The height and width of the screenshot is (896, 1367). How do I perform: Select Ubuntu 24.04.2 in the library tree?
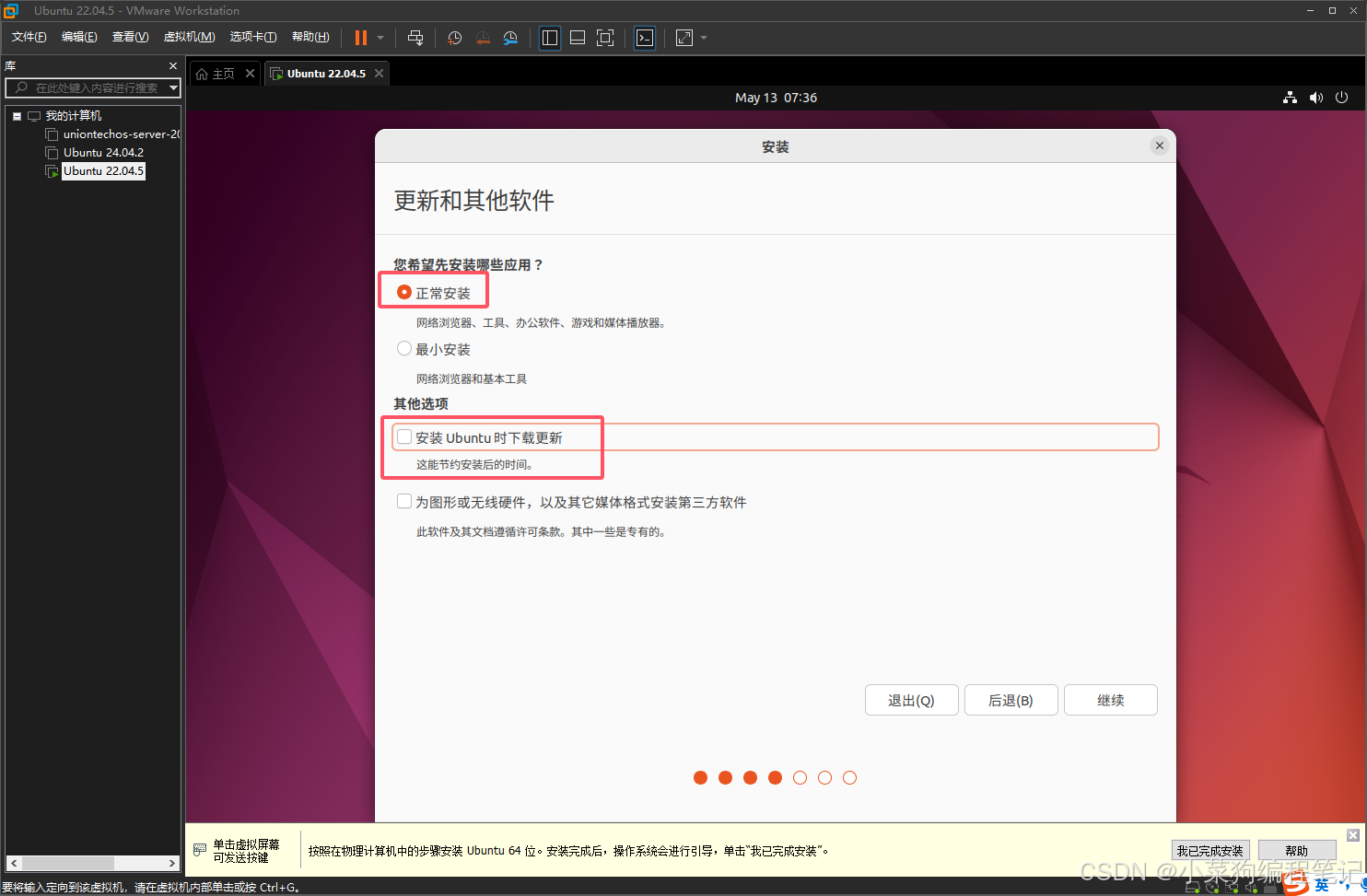[103, 152]
